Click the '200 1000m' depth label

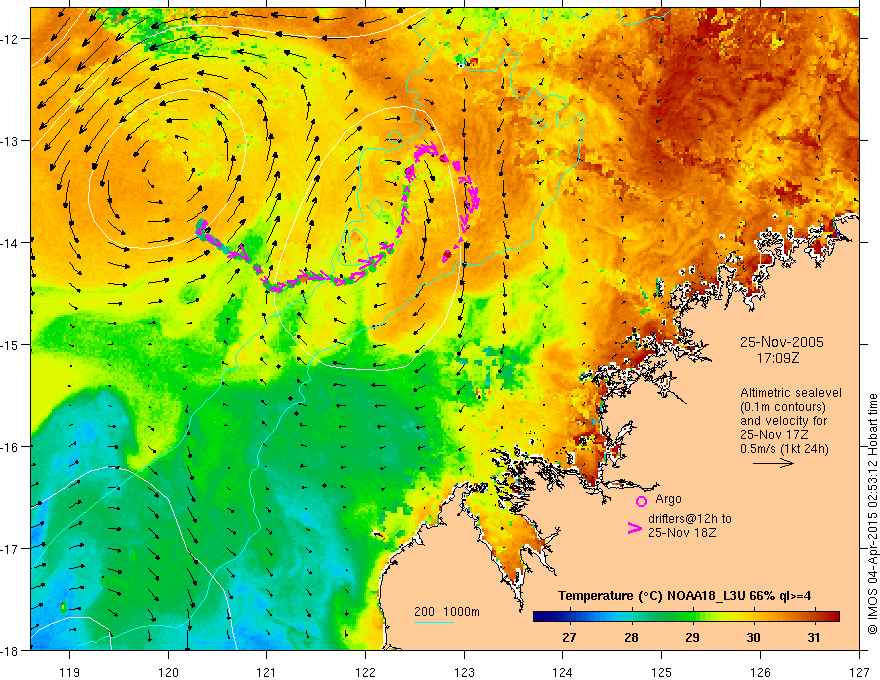click(447, 612)
